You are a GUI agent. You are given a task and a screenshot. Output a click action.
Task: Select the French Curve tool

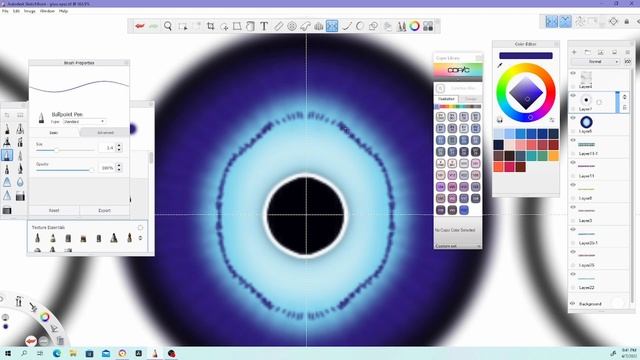(305, 26)
